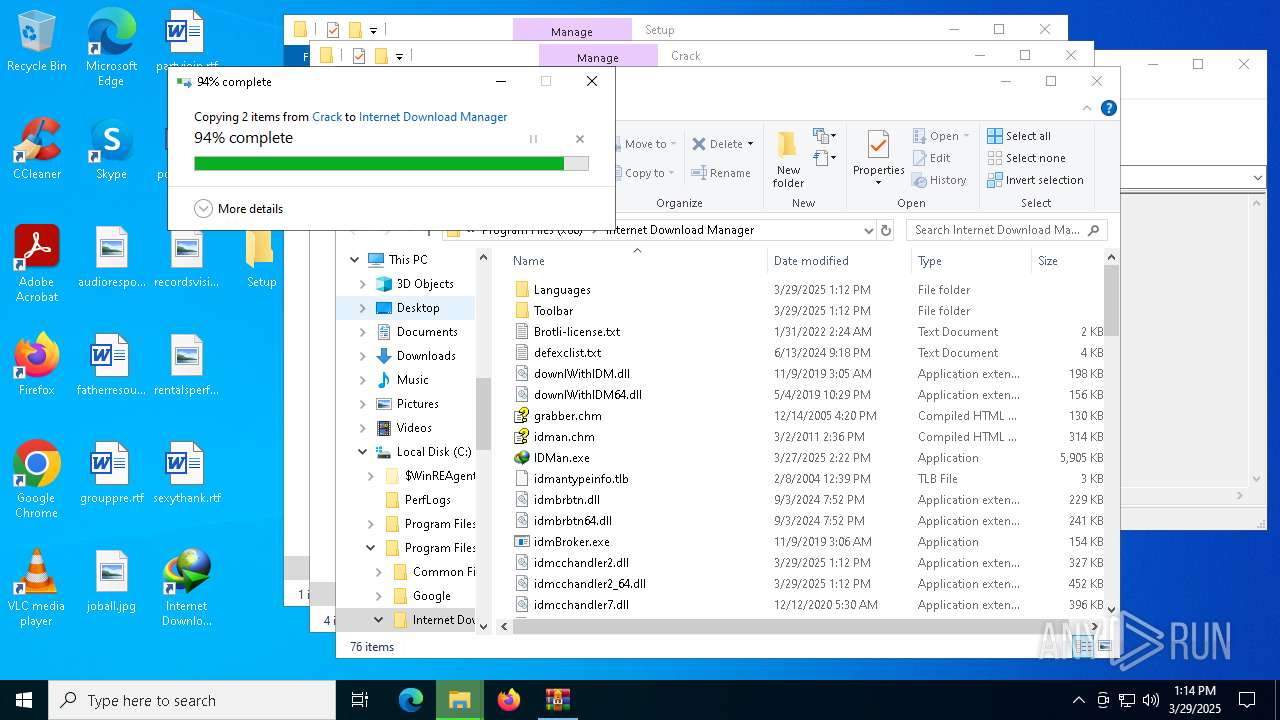The height and width of the screenshot is (720, 1280).
Task: Open Google Chrome desktop shortcut
Action: click(37, 479)
